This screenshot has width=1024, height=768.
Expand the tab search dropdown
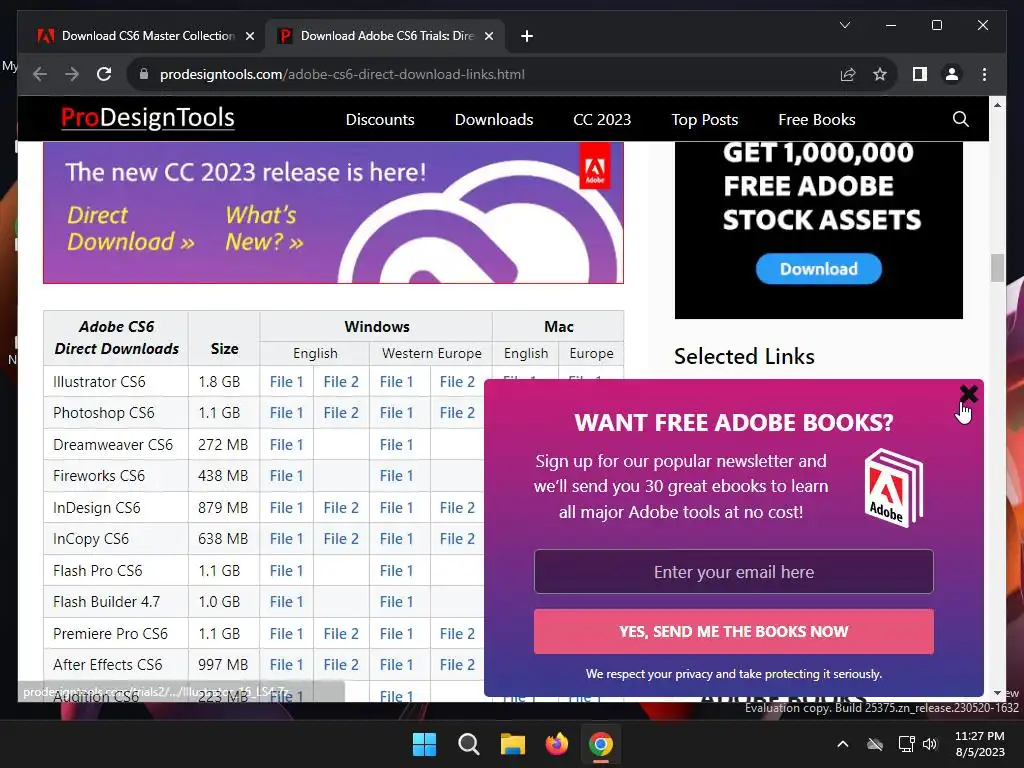844,25
